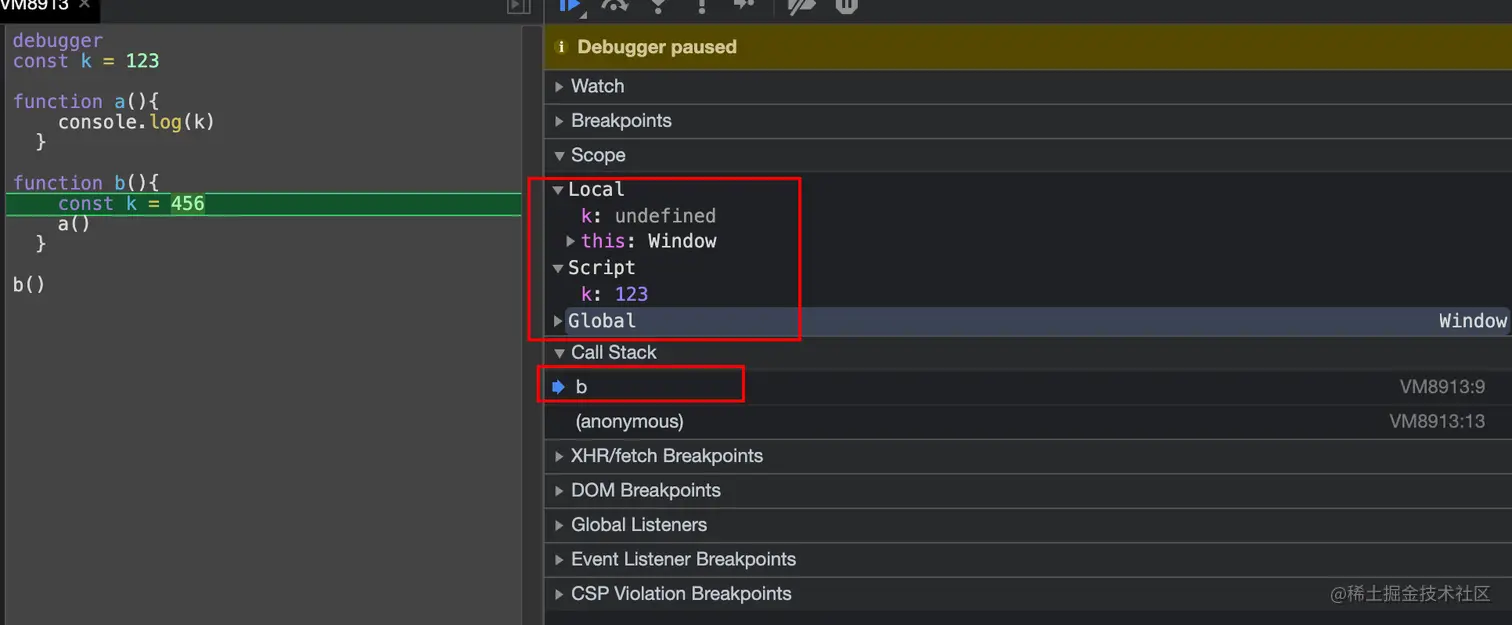Click the Debugger paused status message
Image resolution: width=1512 pixels, height=625 pixels.
click(x=657, y=47)
